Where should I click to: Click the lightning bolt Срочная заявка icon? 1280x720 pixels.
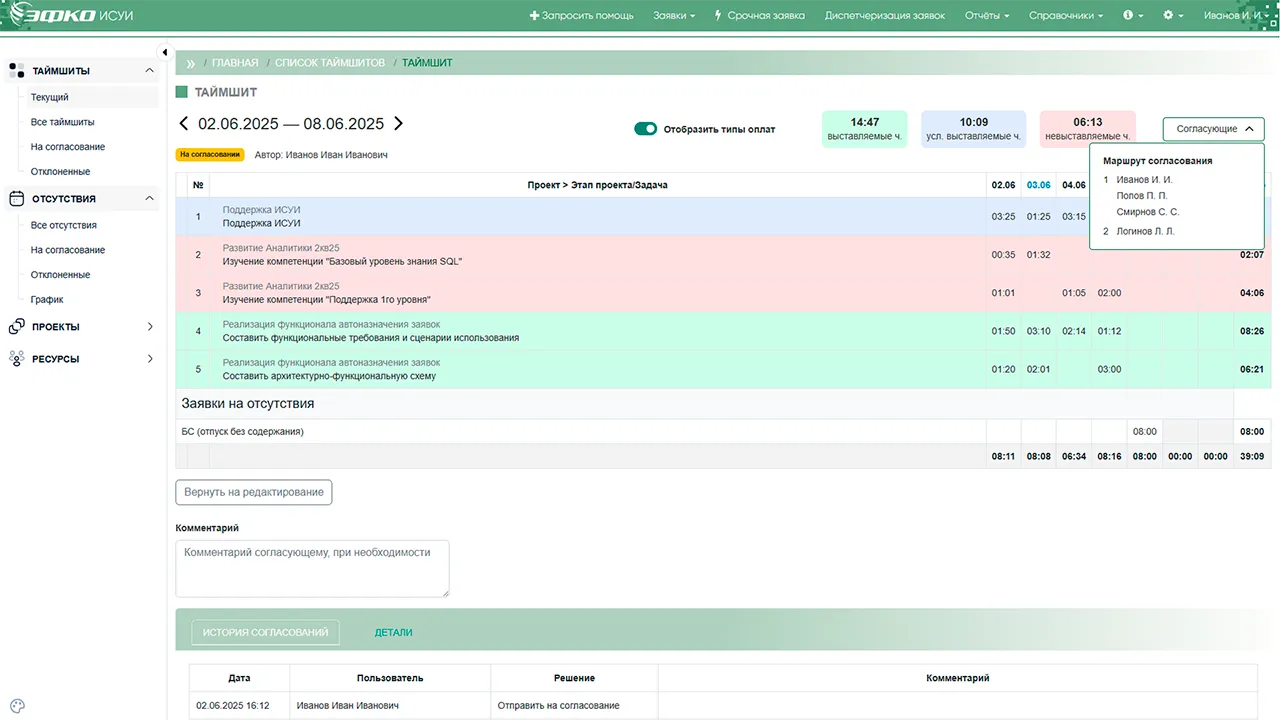718,16
